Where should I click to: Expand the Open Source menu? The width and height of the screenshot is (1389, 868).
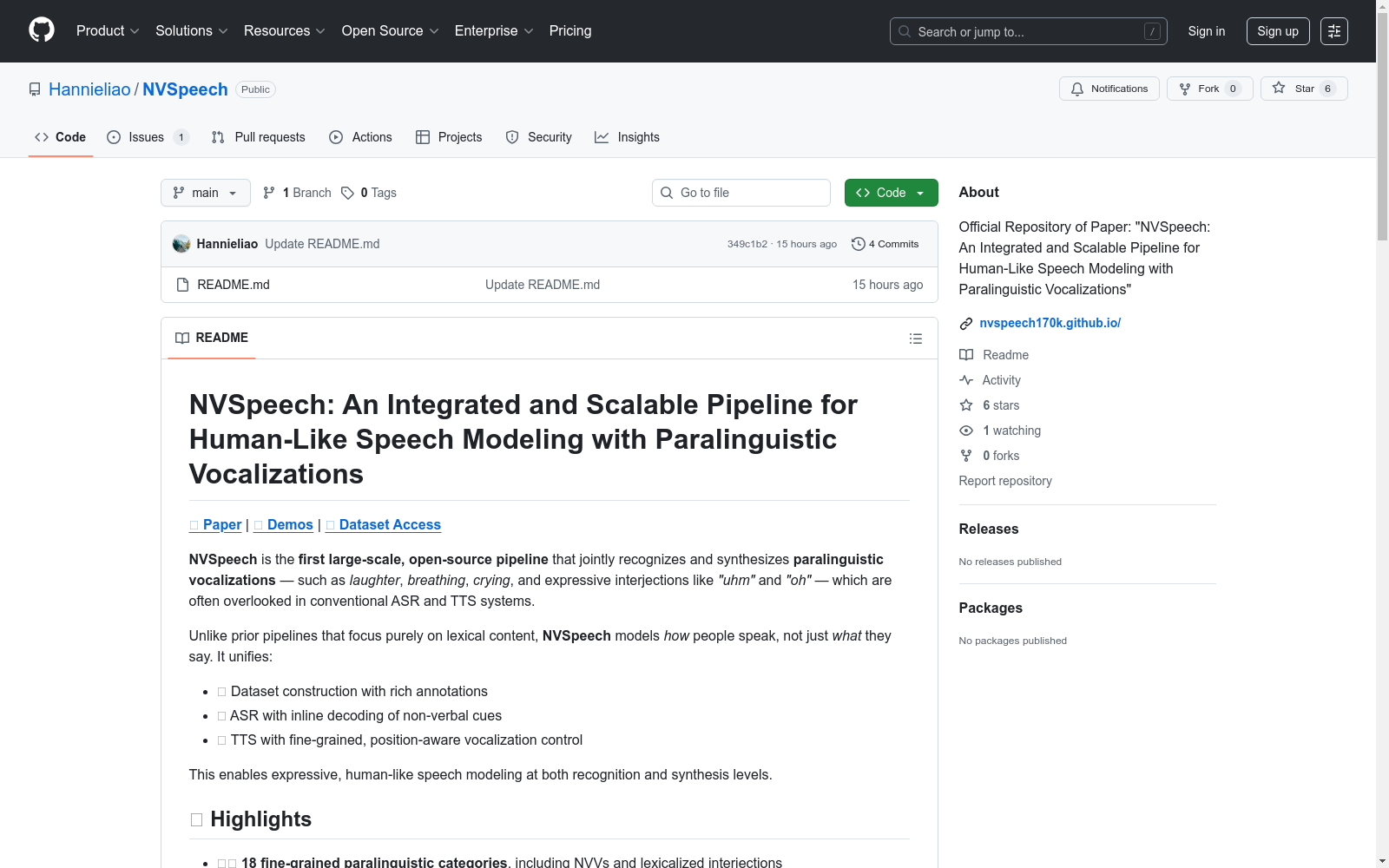point(391,31)
